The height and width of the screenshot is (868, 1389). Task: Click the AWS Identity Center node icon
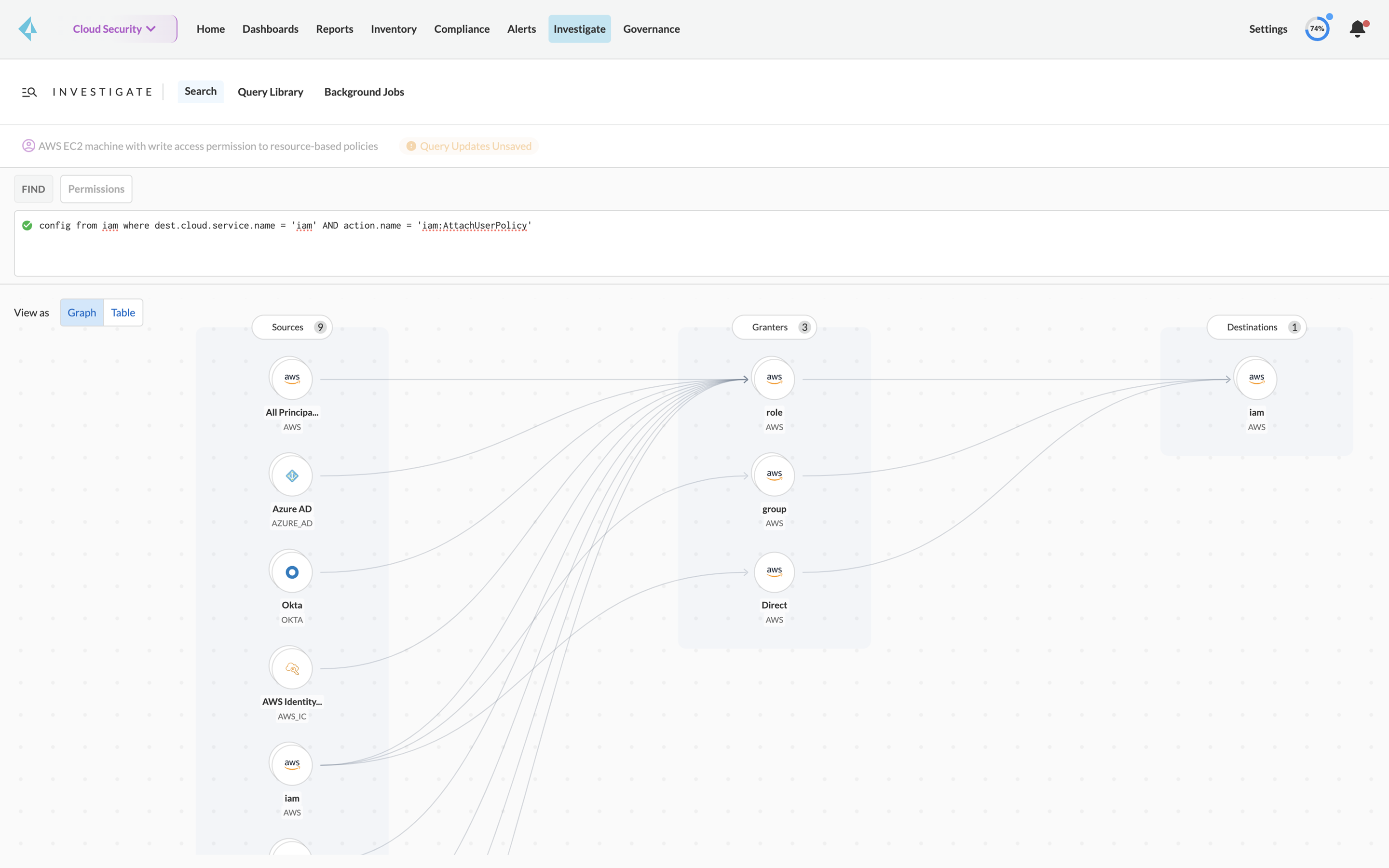(x=292, y=668)
